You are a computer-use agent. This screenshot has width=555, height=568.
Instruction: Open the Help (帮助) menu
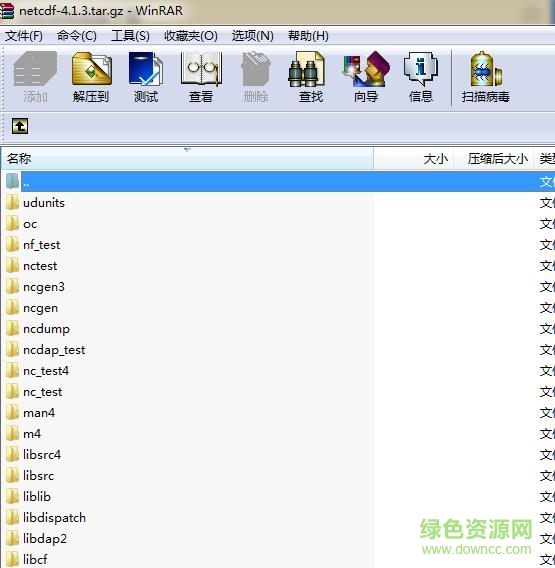(308, 36)
